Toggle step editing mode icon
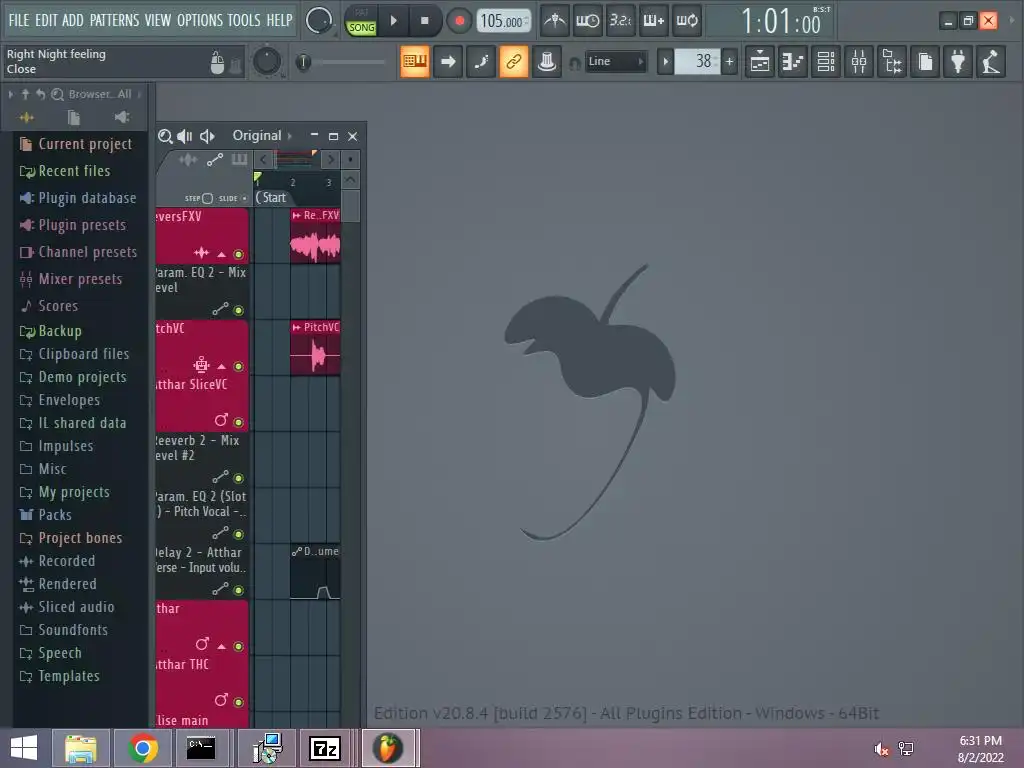Image resolution: width=1024 pixels, height=768 pixels. pos(481,61)
